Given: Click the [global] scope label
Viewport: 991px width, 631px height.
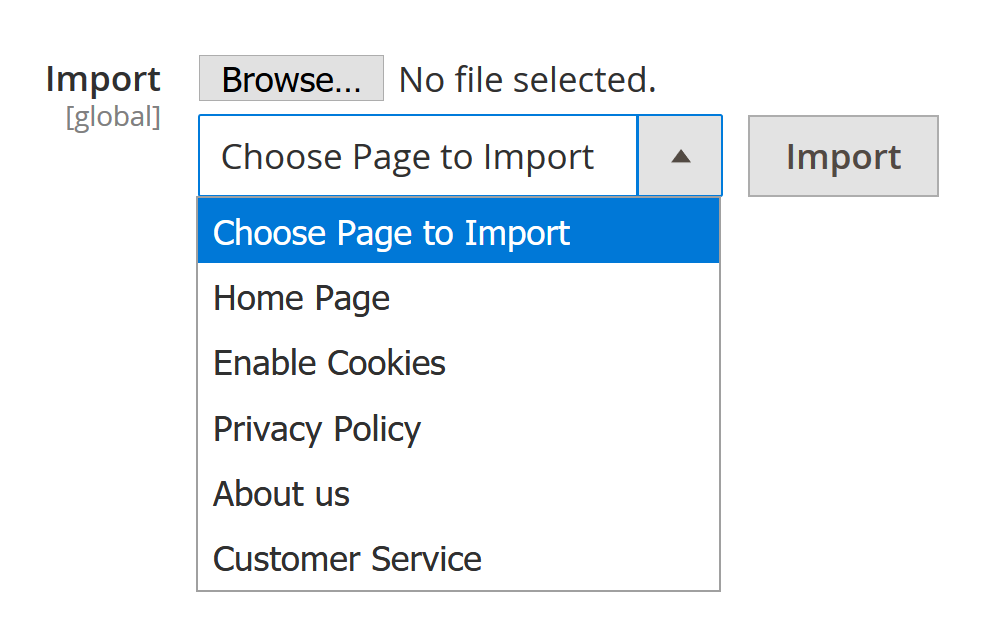Looking at the screenshot, I should point(113,117).
